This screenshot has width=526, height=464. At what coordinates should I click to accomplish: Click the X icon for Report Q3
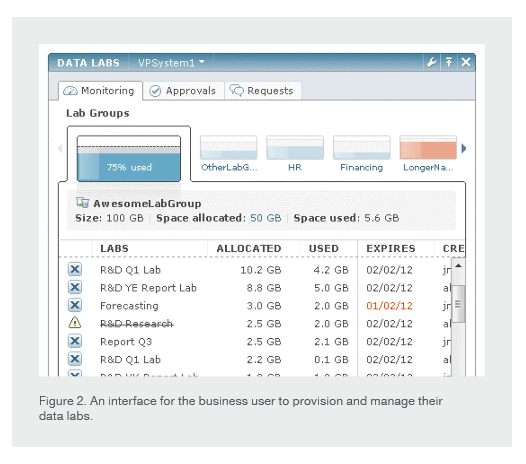(75, 341)
